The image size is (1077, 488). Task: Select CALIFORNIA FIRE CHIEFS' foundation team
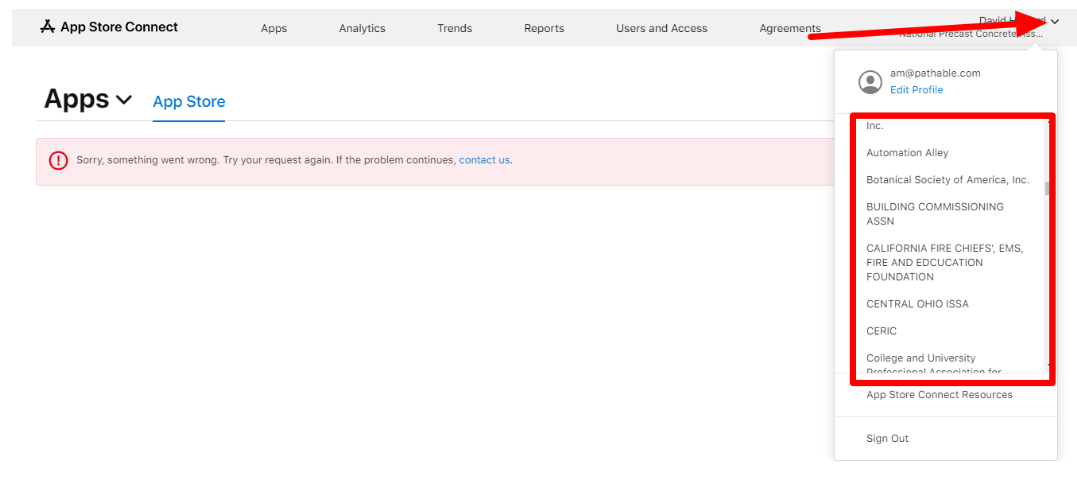tap(945, 263)
